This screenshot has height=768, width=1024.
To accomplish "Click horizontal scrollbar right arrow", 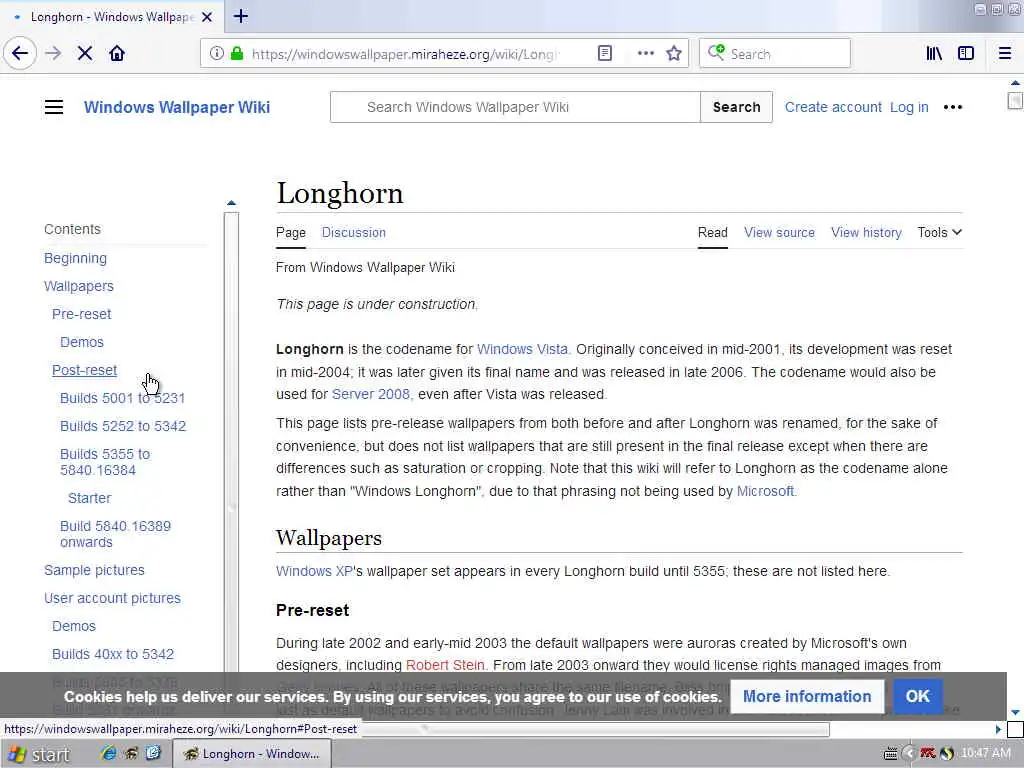I will tap(998, 729).
